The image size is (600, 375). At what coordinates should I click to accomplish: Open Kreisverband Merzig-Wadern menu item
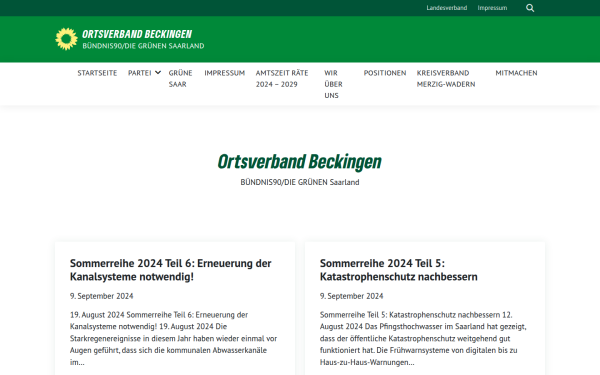click(x=446, y=78)
